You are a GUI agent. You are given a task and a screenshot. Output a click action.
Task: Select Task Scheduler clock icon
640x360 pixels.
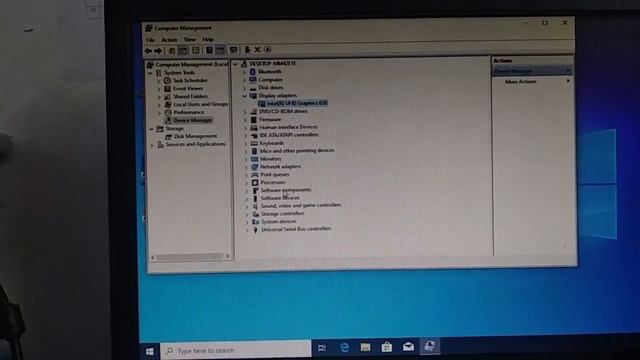point(167,81)
